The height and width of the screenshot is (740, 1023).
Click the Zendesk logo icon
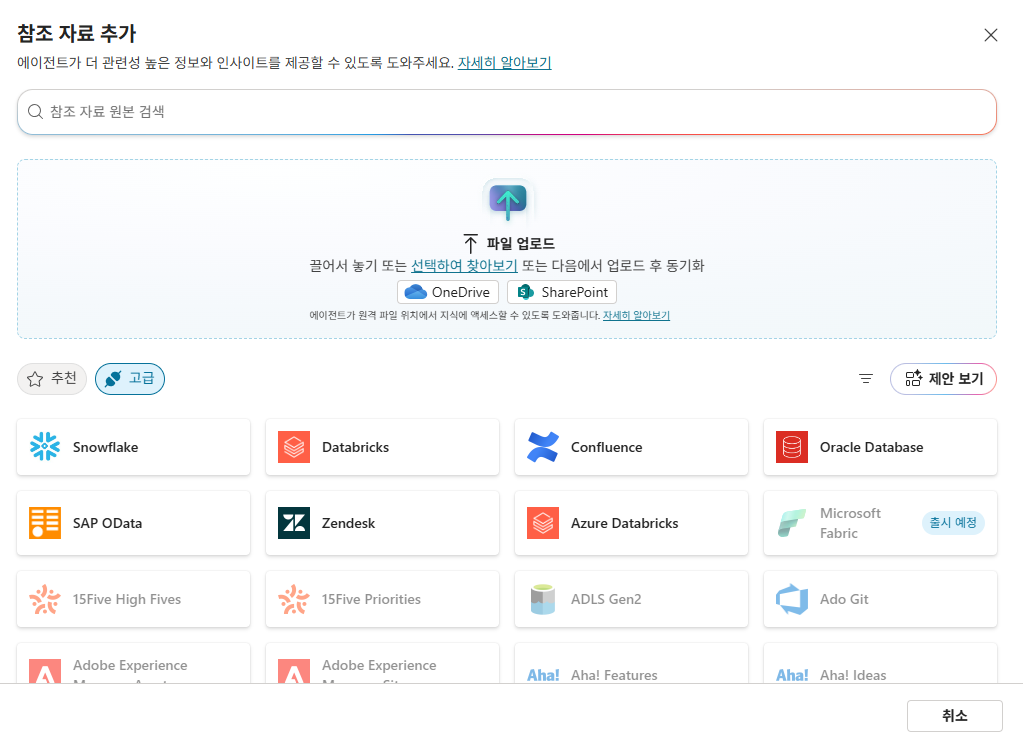294,523
